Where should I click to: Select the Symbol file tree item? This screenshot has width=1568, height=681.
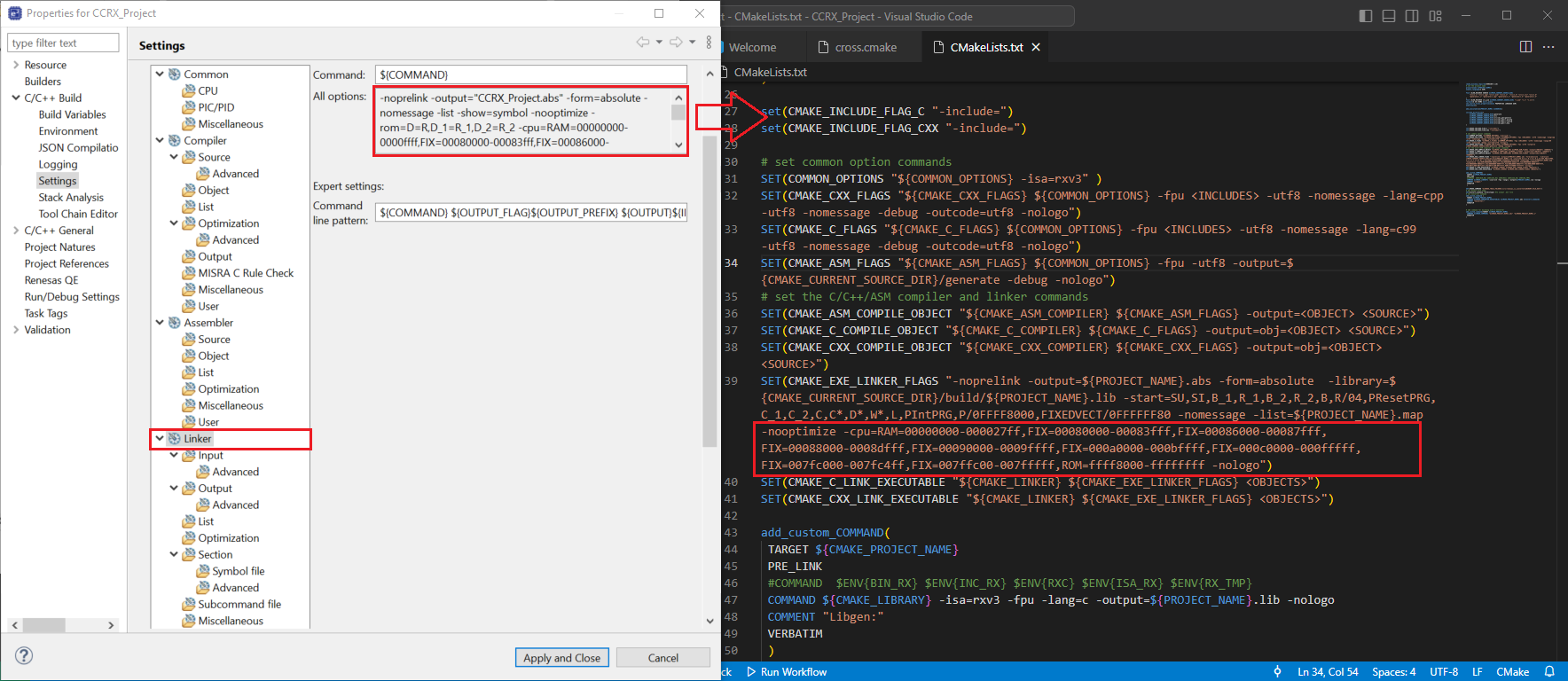pyautogui.click(x=239, y=571)
